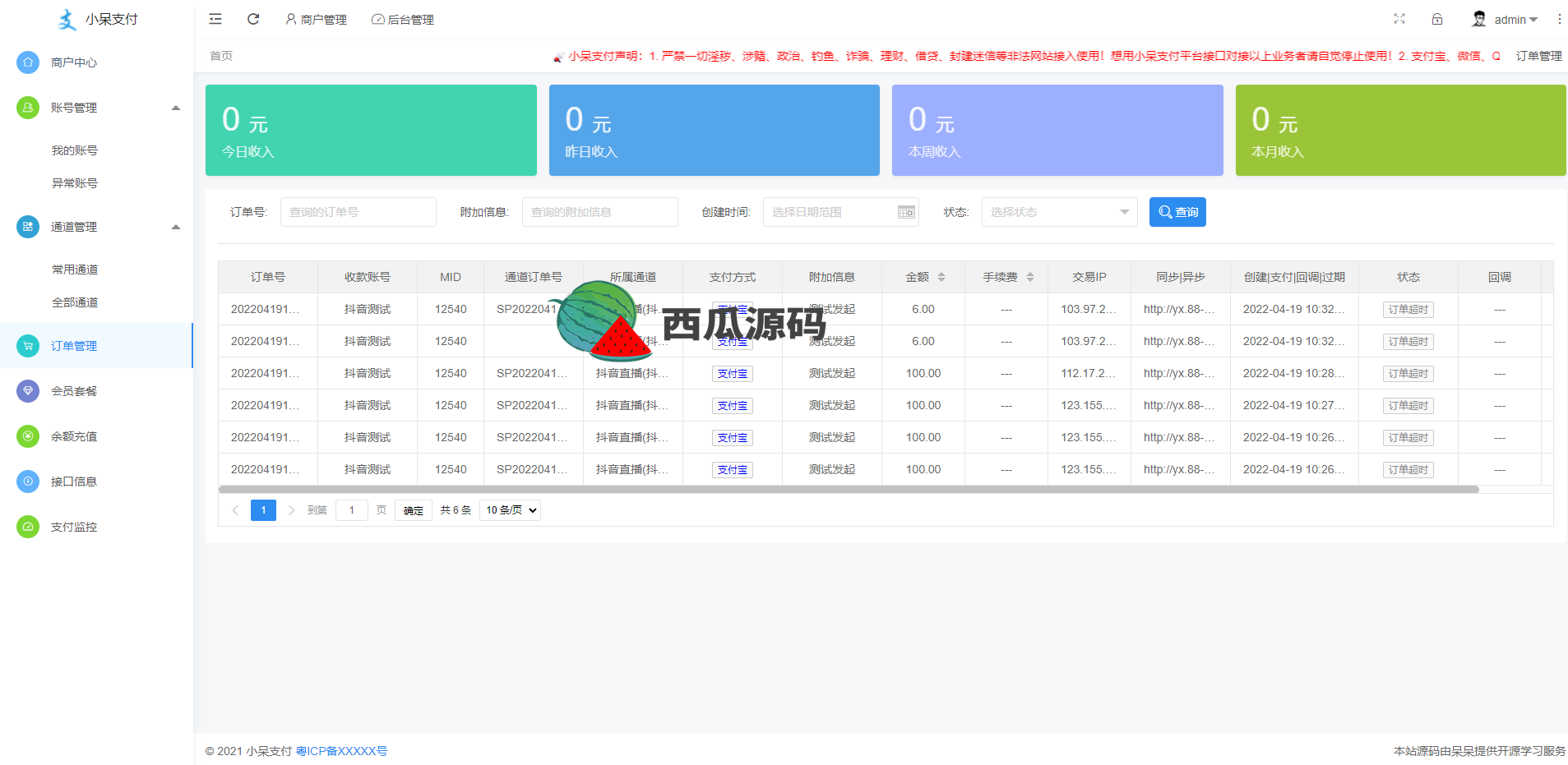
Task: Click the refresh page icon
Action: [x=253, y=19]
